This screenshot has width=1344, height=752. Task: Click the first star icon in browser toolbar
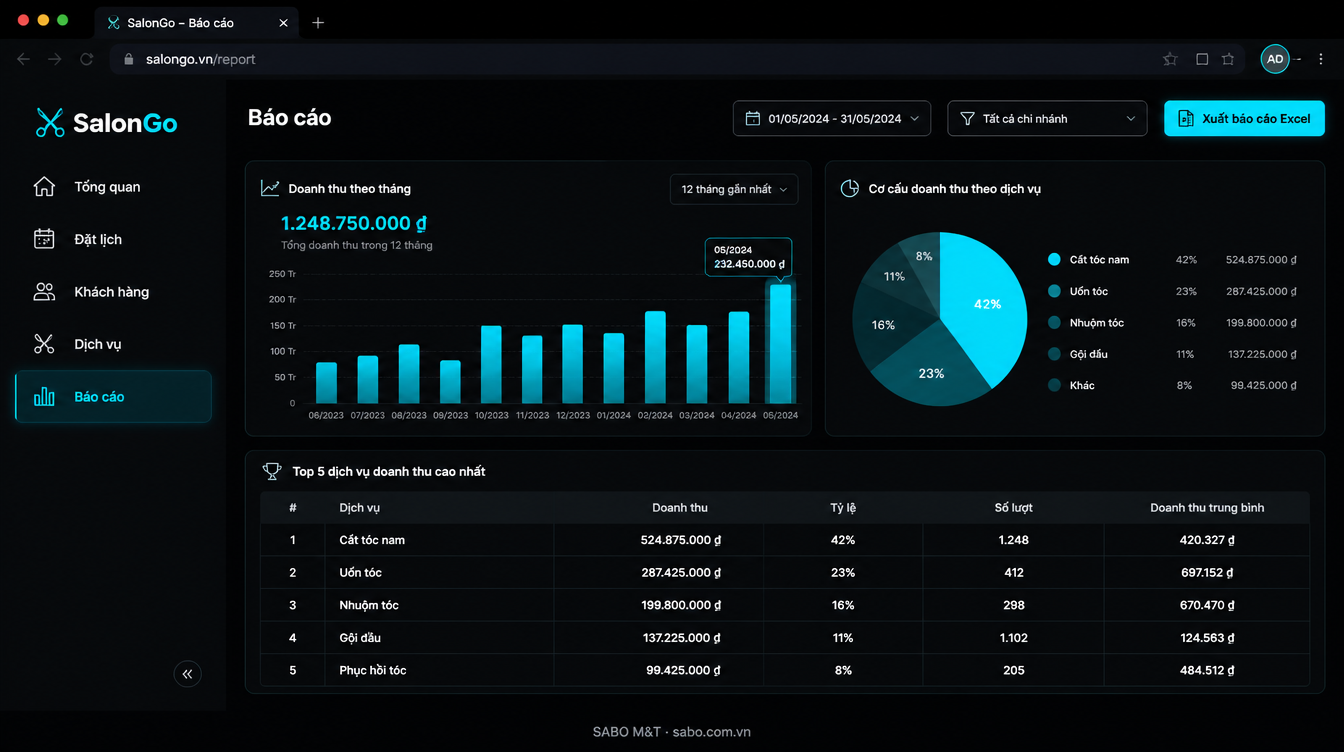[x=1170, y=59]
